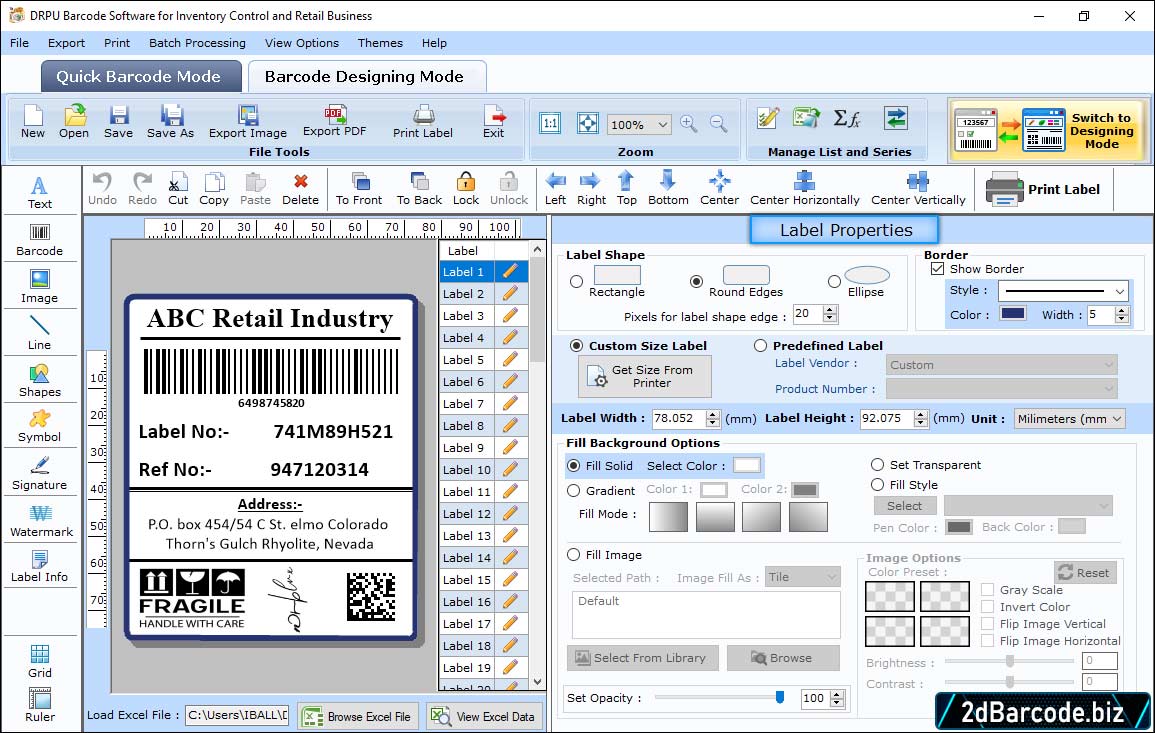Align element Center Horizontally
Image resolution: width=1155 pixels, height=733 pixels.
804,189
